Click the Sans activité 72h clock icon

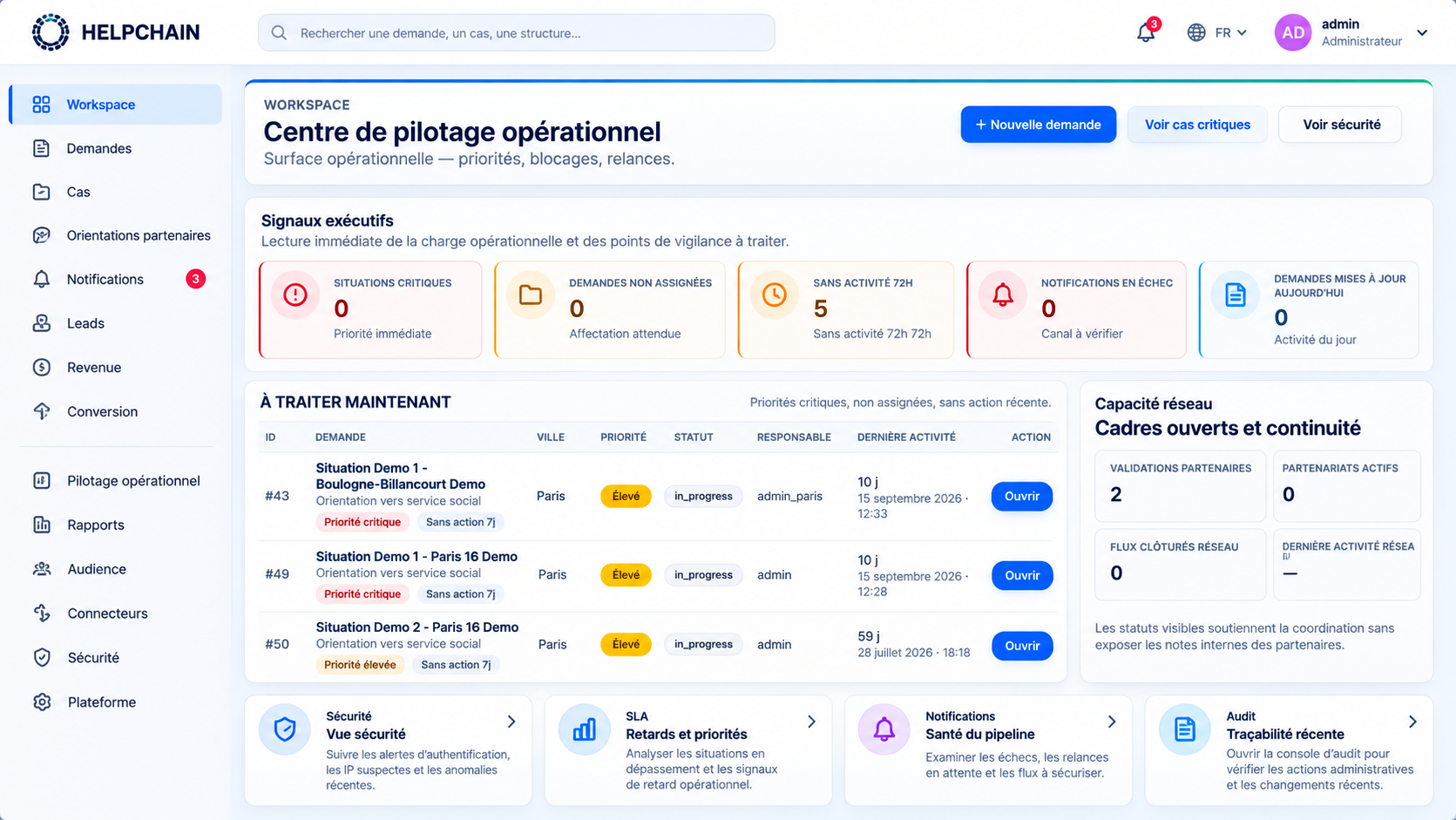775,295
